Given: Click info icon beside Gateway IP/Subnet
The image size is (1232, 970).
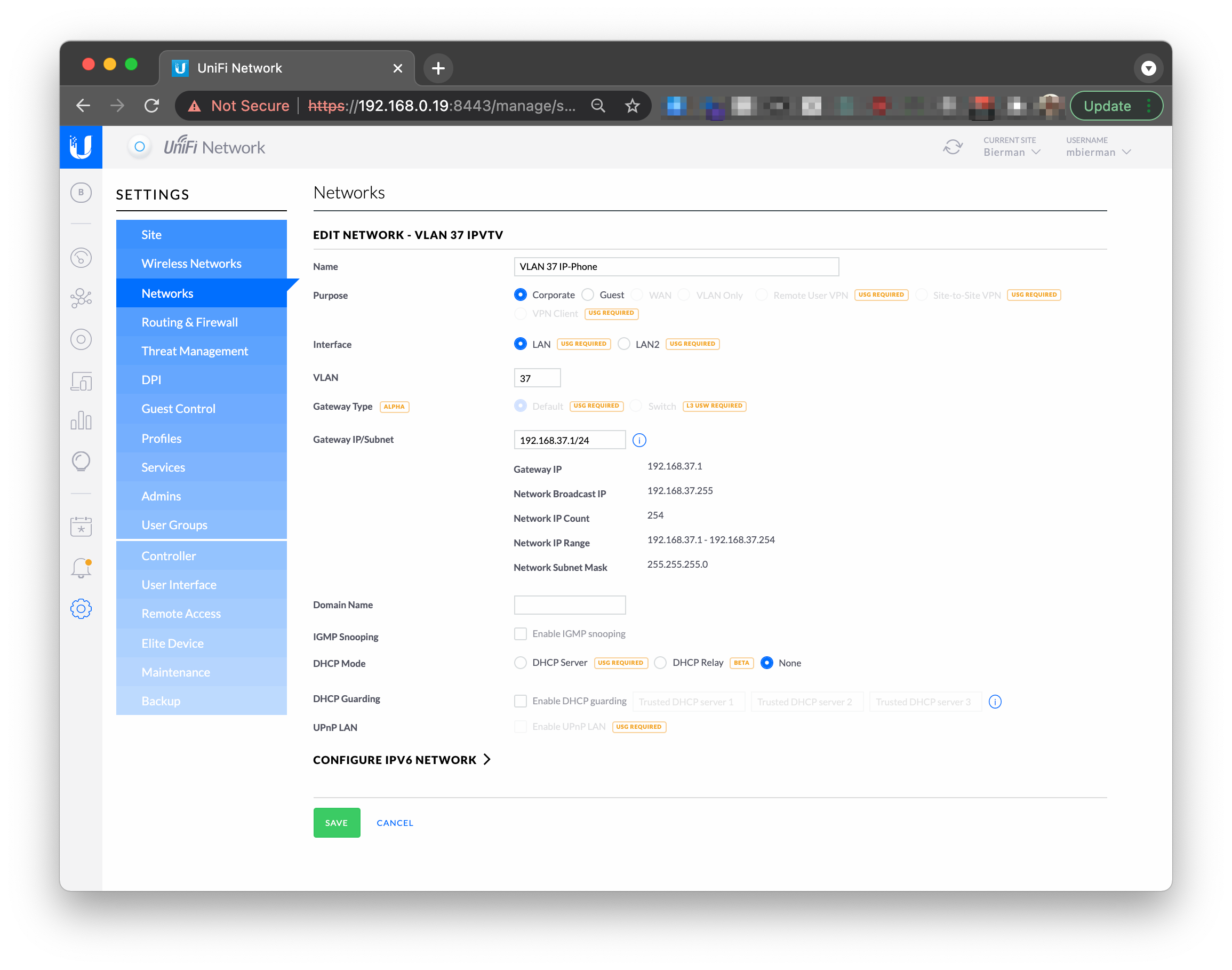Looking at the screenshot, I should (x=639, y=440).
